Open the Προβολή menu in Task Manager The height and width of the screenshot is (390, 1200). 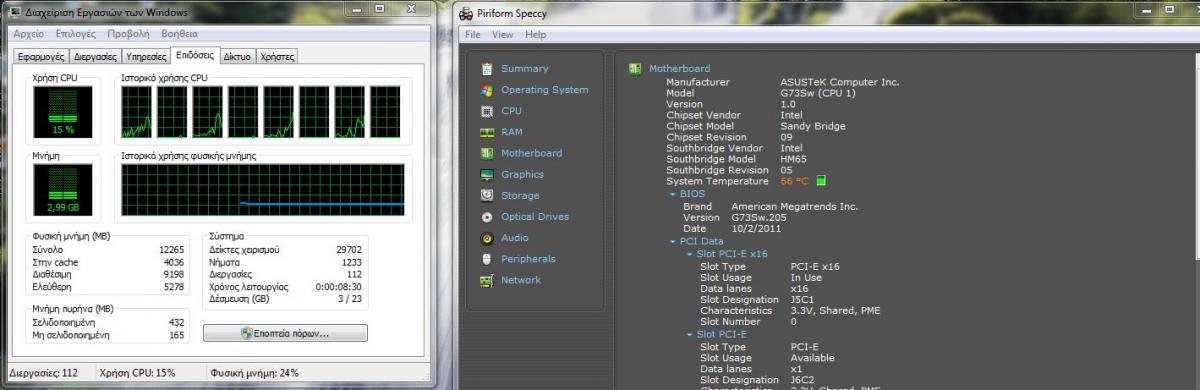point(128,34)
